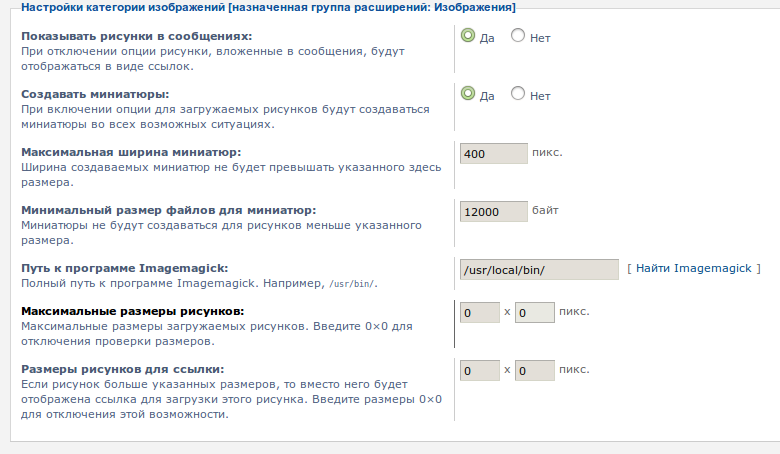Click the 'Максимальные размеры рисунков' label
The width and height of the screenshot is (780, 454).
132,312
